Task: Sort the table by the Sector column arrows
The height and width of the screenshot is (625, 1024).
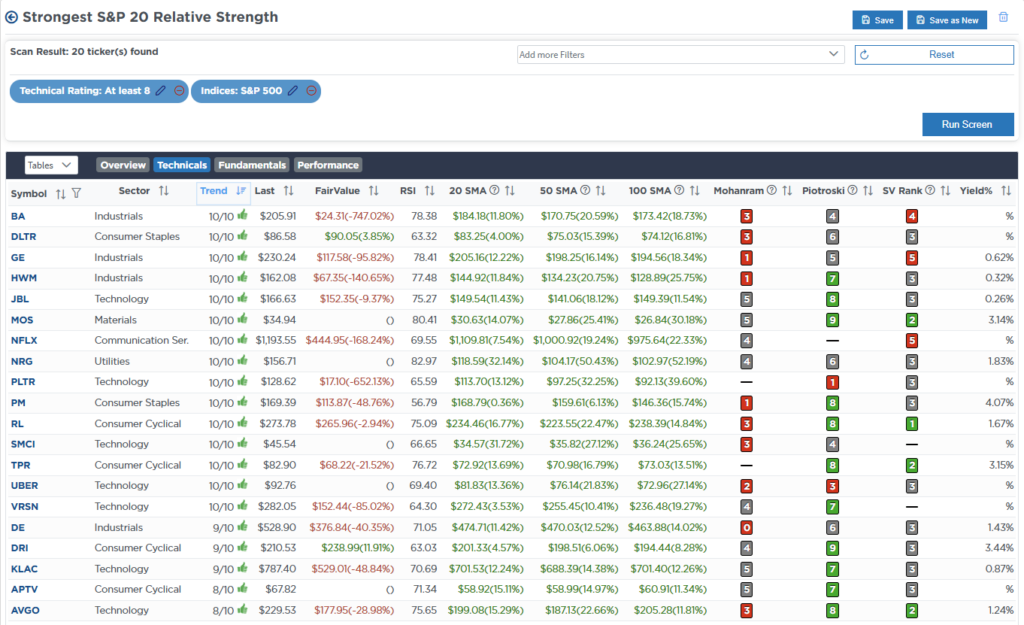Action: [x=164, y=191]
